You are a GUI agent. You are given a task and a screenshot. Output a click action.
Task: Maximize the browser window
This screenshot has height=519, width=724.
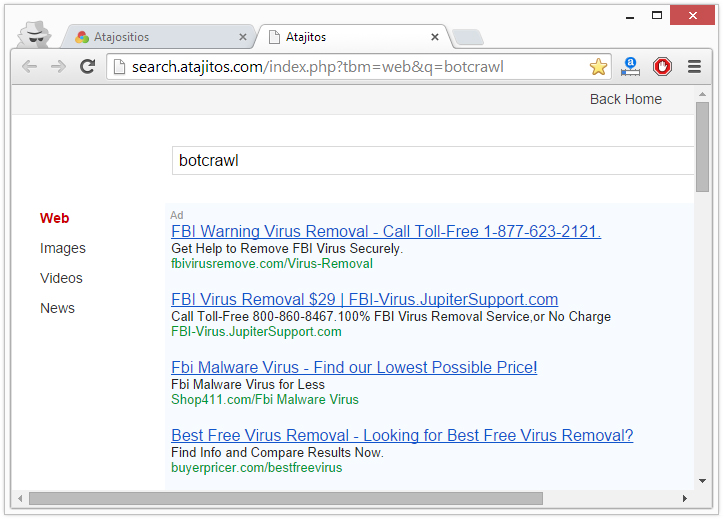(x=657, y=16)
